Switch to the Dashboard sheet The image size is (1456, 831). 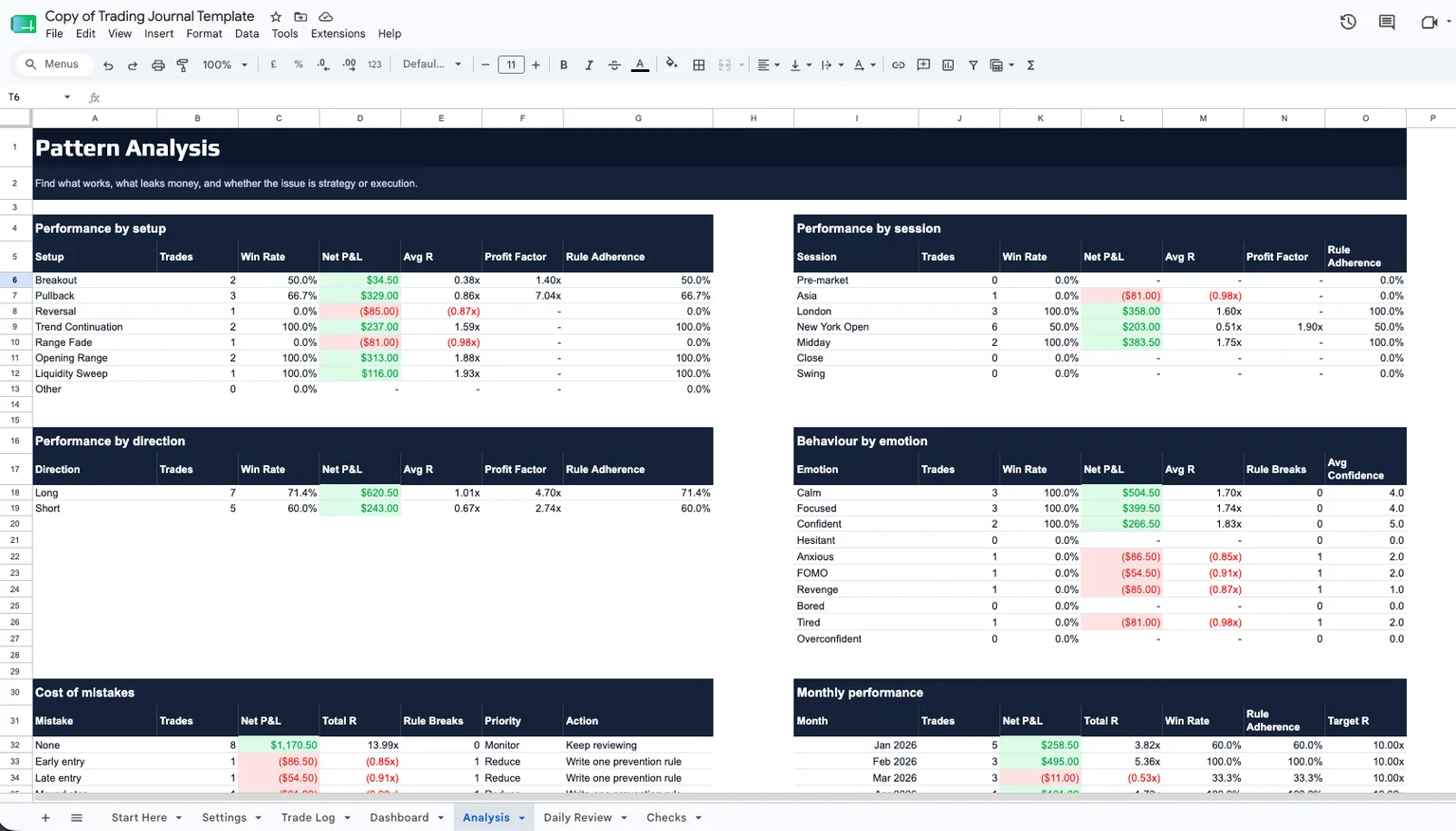tap(399, 818)
